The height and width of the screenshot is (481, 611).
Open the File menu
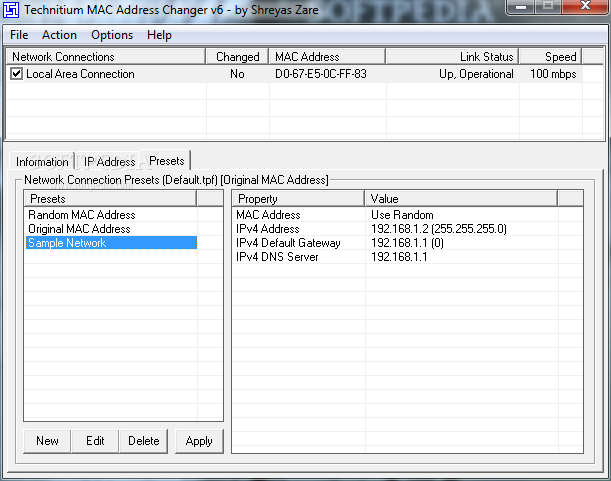19,35
